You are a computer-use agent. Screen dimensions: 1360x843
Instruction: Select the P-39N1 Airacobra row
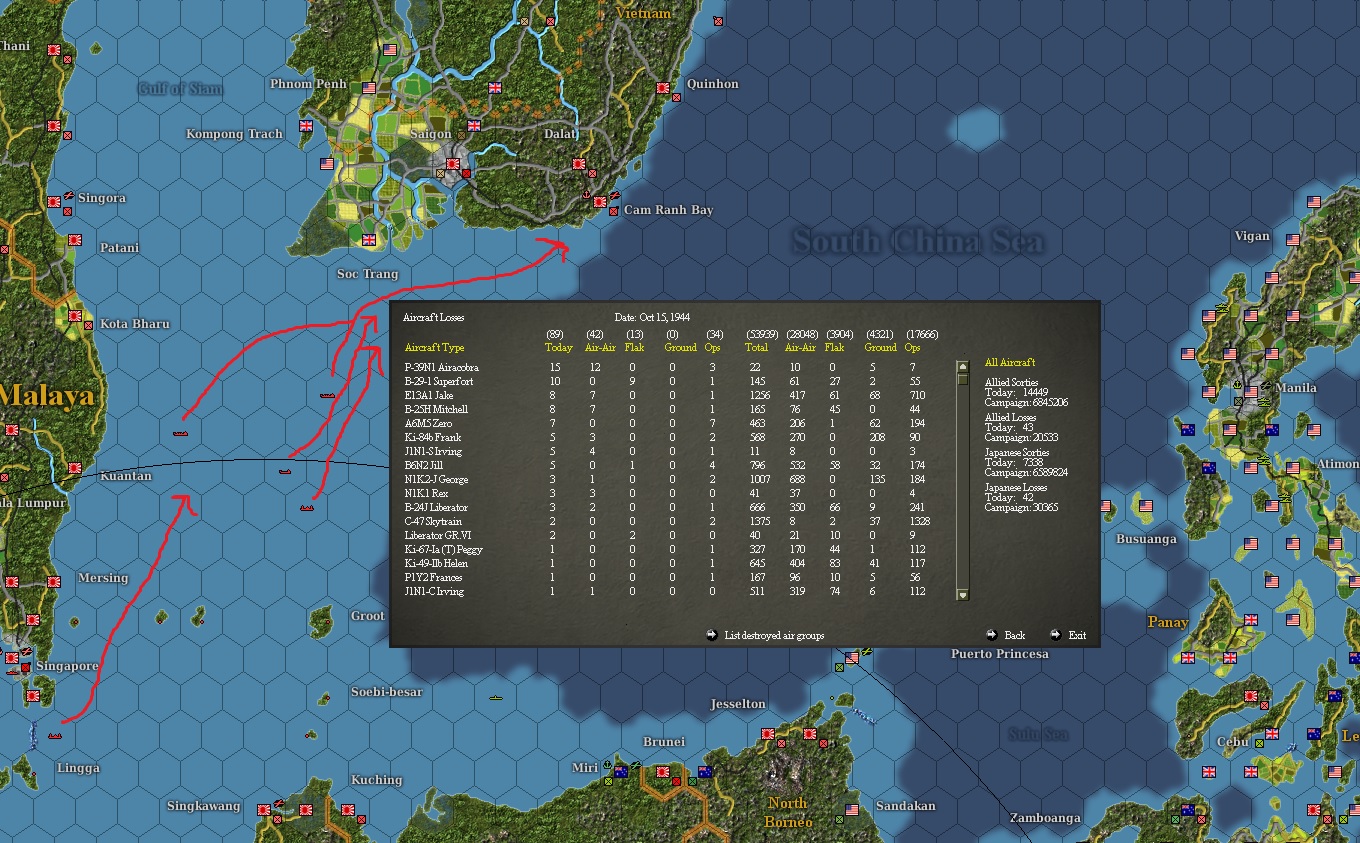666,368
